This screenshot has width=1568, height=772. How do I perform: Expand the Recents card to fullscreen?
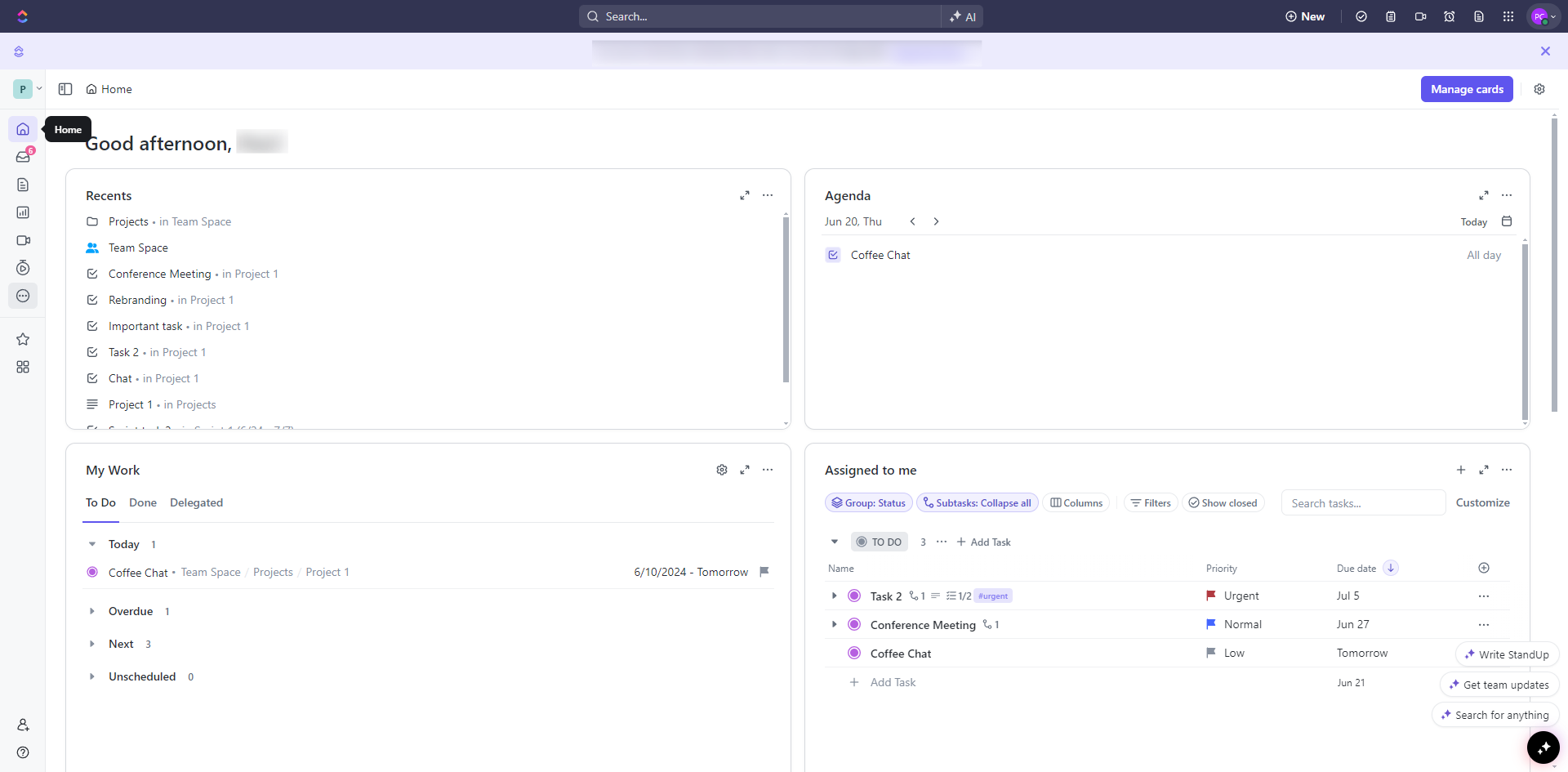(x=745, y=195)
